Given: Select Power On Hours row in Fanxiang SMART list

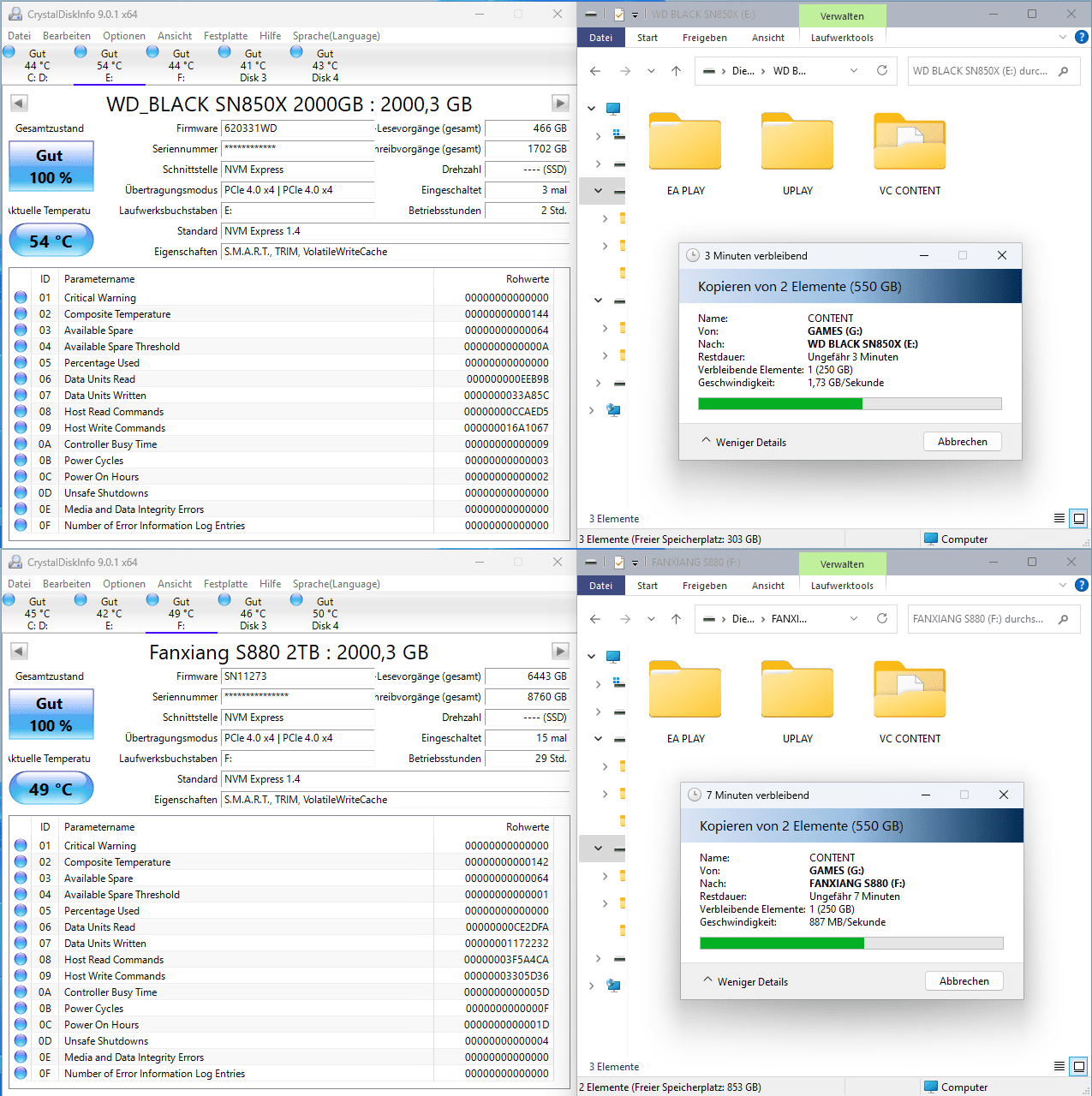Looking at the screenshot, I should coord(281,1025).
